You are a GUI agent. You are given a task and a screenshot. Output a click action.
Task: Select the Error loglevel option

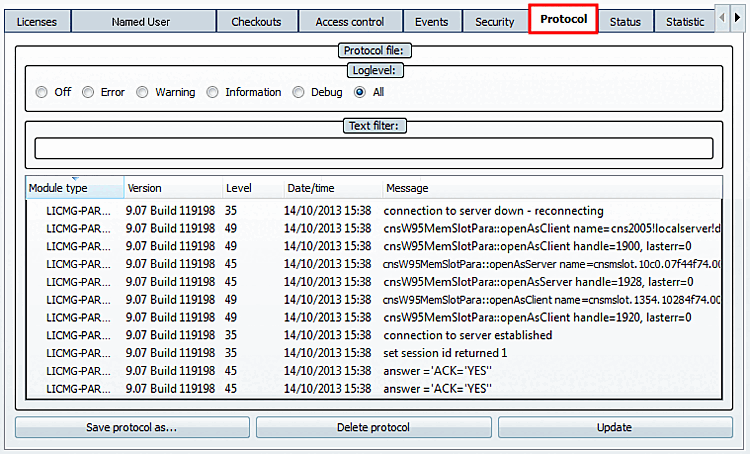click(x=88, y=92)
